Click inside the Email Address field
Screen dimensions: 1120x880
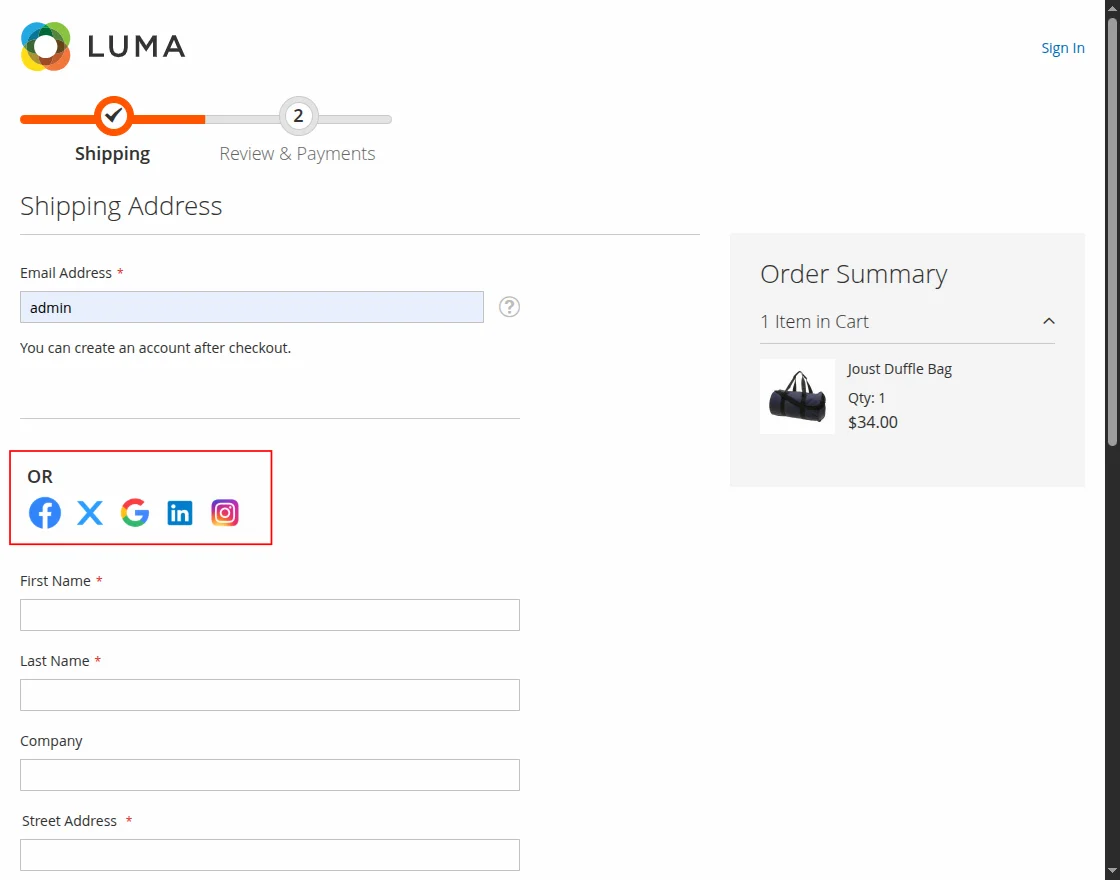pos(250,307)
